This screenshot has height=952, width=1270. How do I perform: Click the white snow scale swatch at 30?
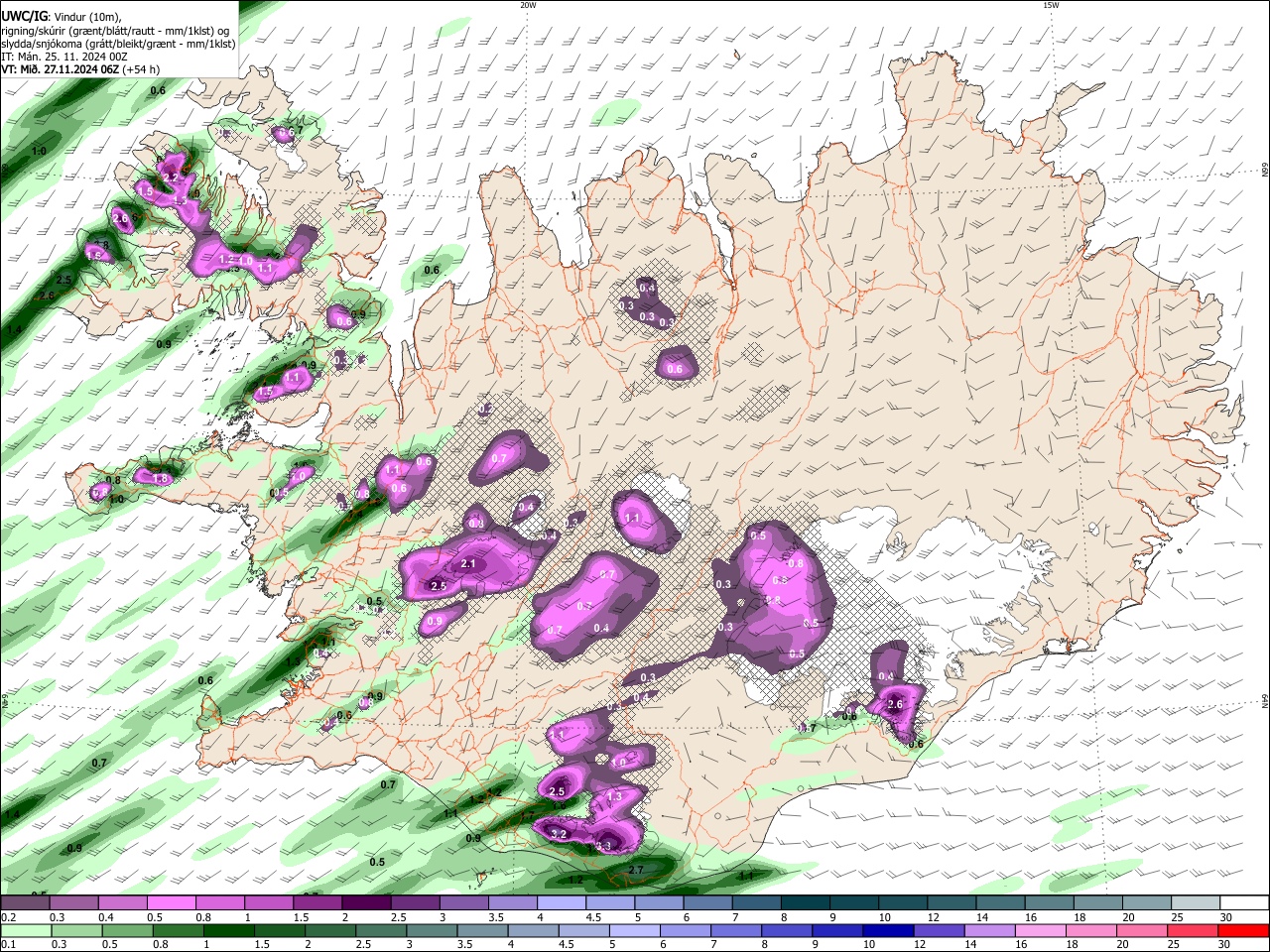tap(1242, 902)
